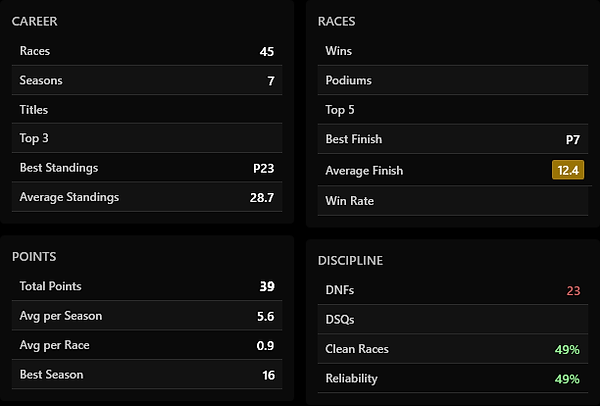
Task: Click the Titles row in Career
Action: tap(147, 110)
